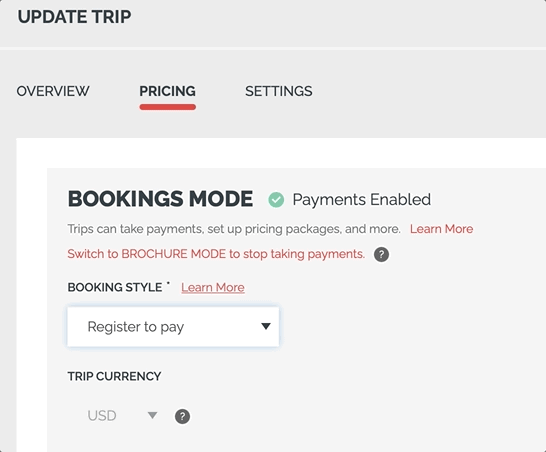Click the gray arrow beside USD
This screenshot has height=452, width=546.
click(152, 415)
